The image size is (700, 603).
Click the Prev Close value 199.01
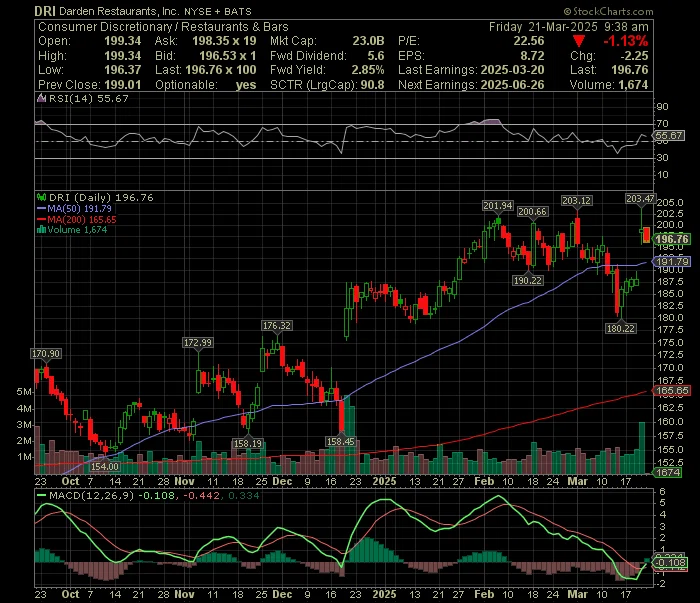[x=123, y=85]
